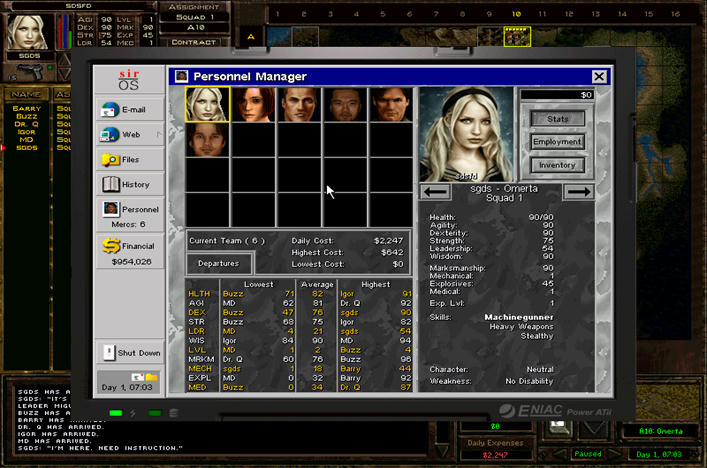Select fourth mercenary portrait in top row
This screenshot has height=468, width=707.
tap(345, 105)
